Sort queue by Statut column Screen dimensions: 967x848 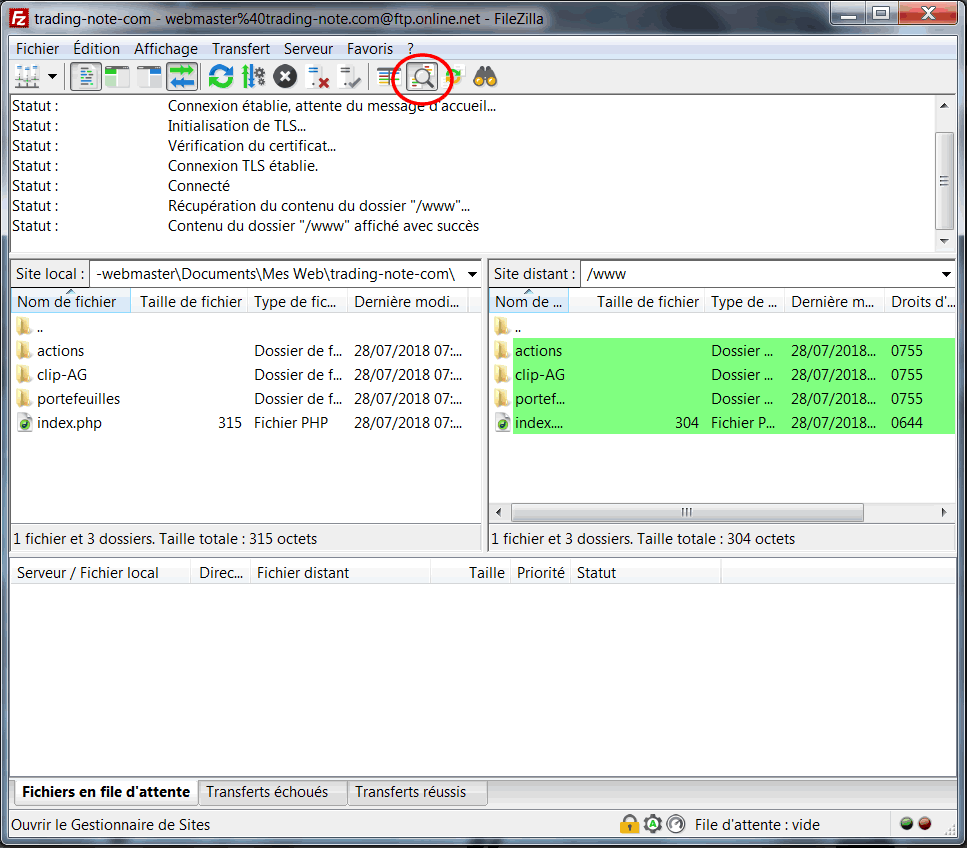(645, 573)
